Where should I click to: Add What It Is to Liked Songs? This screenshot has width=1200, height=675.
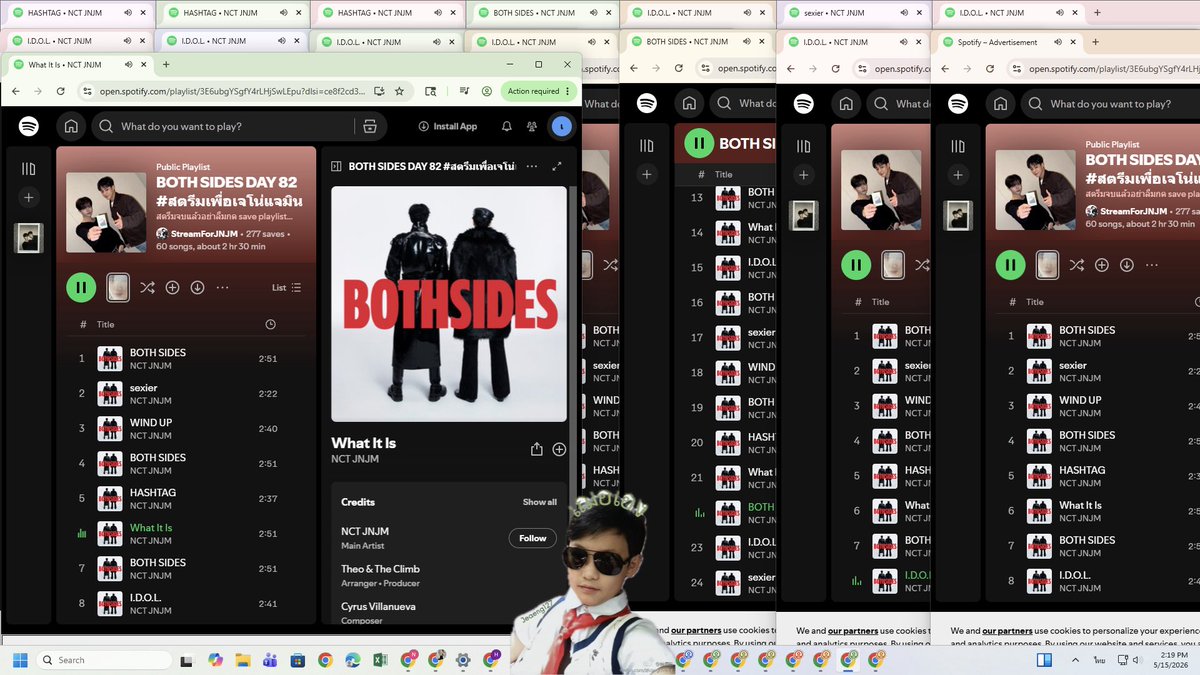(559, 450)
